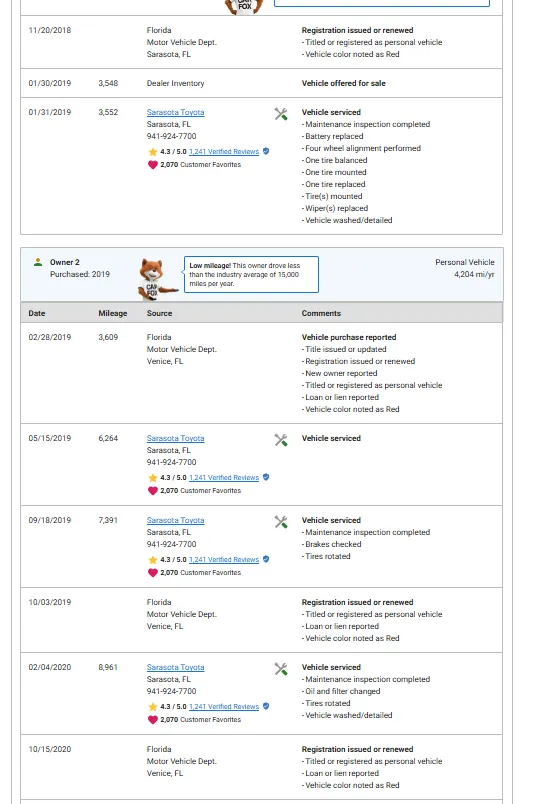Click the Owner 2 person icon

pos(38,262)
